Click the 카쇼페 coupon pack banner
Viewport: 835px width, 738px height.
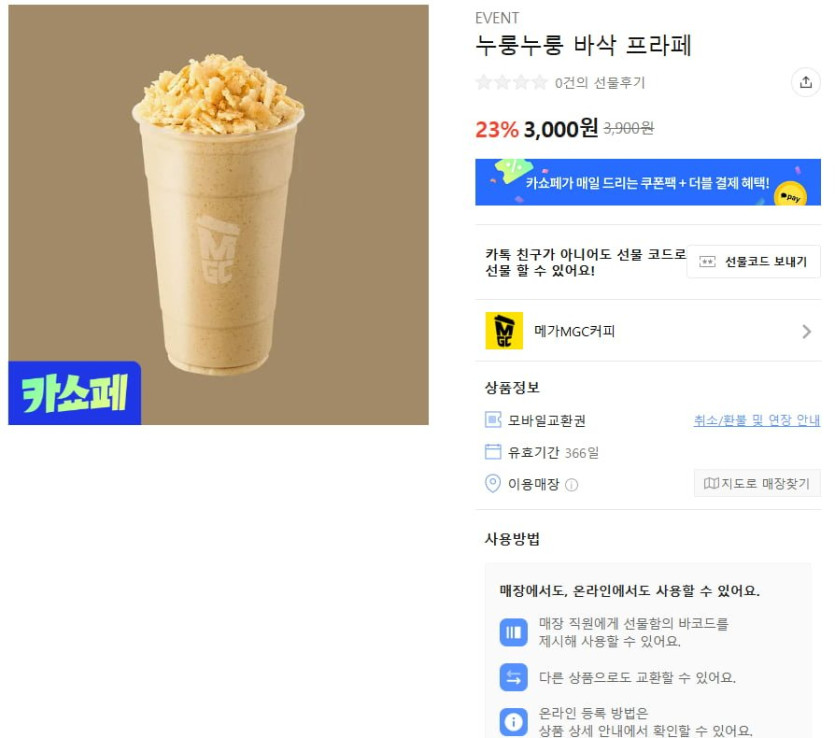pos(648,182)
